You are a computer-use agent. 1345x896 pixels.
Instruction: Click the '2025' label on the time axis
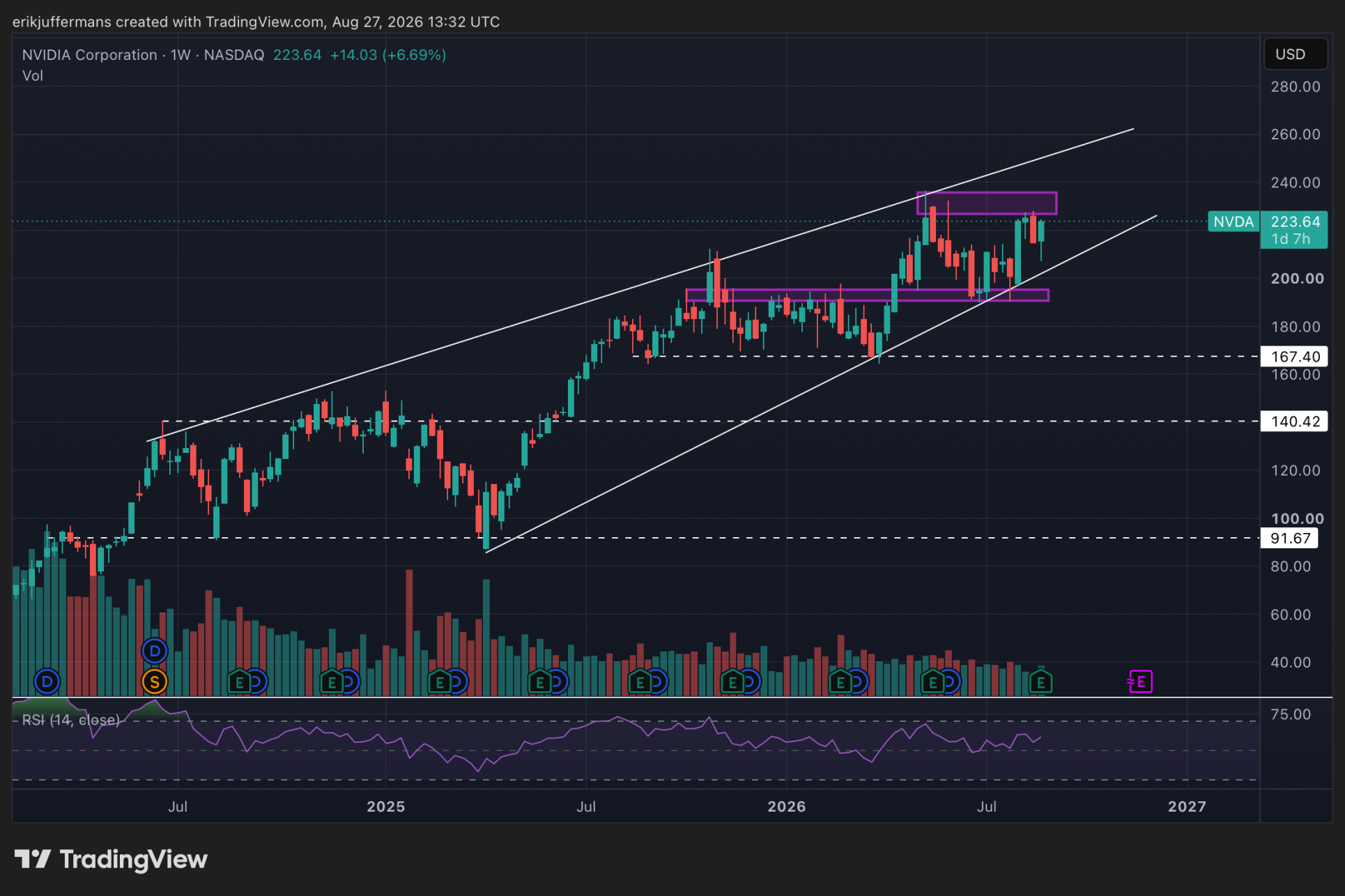[x=385, y=807]
